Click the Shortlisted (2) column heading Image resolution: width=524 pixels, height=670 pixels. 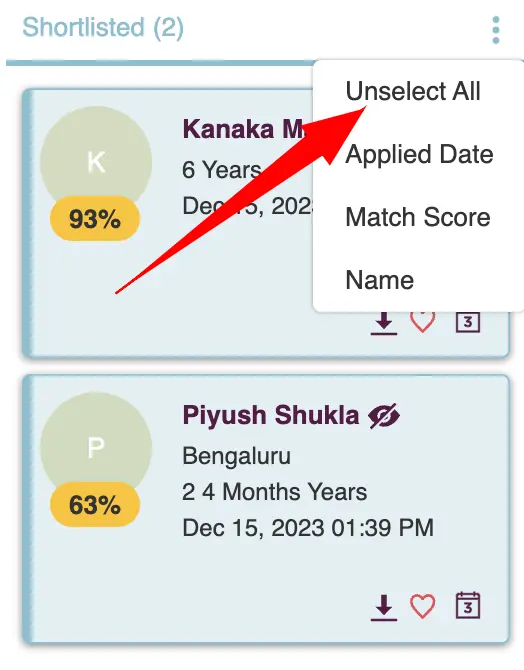[x=103, y=27]
